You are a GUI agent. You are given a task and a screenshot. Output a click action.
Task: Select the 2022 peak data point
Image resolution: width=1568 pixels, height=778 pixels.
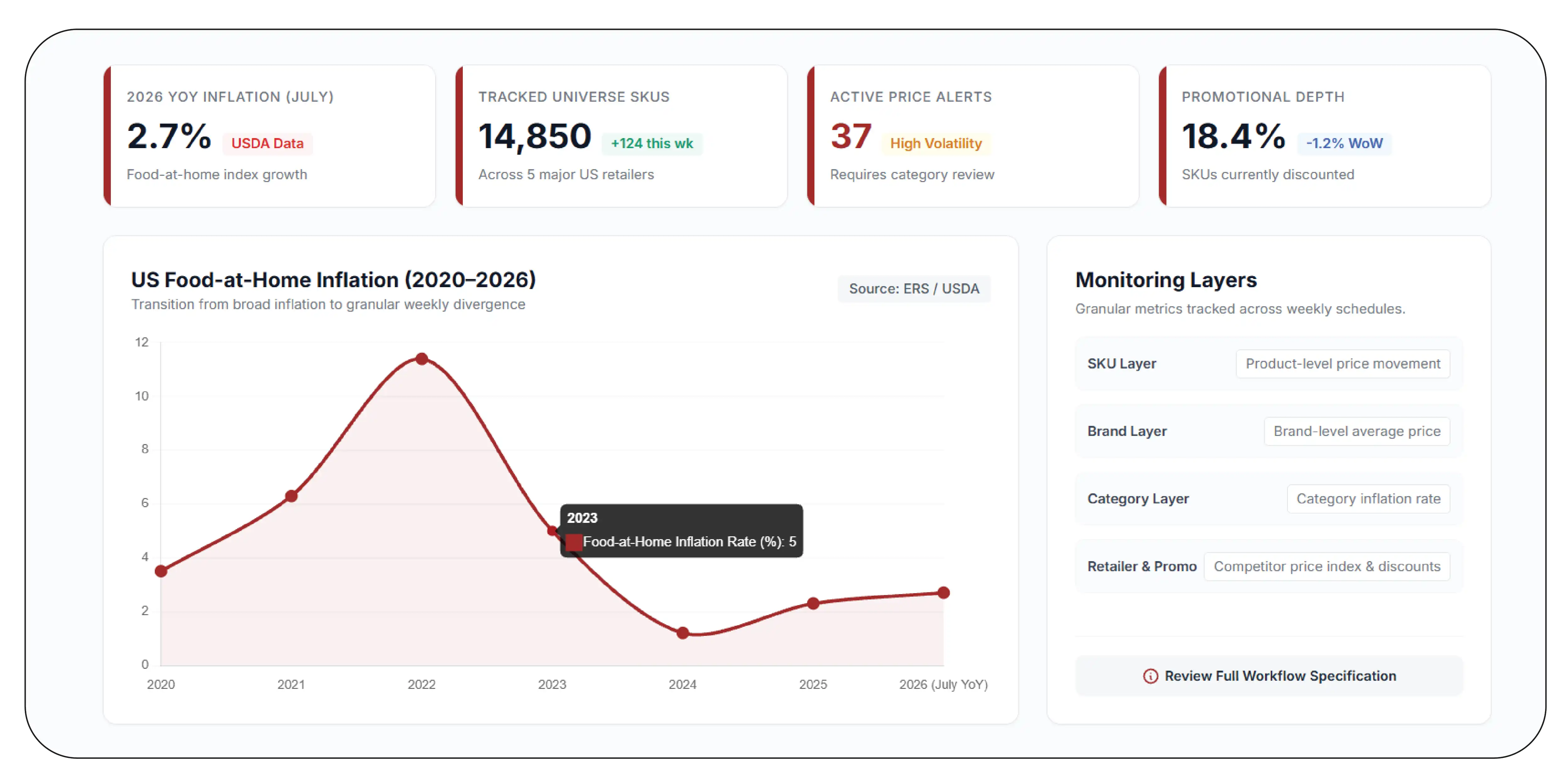point(422,359)
